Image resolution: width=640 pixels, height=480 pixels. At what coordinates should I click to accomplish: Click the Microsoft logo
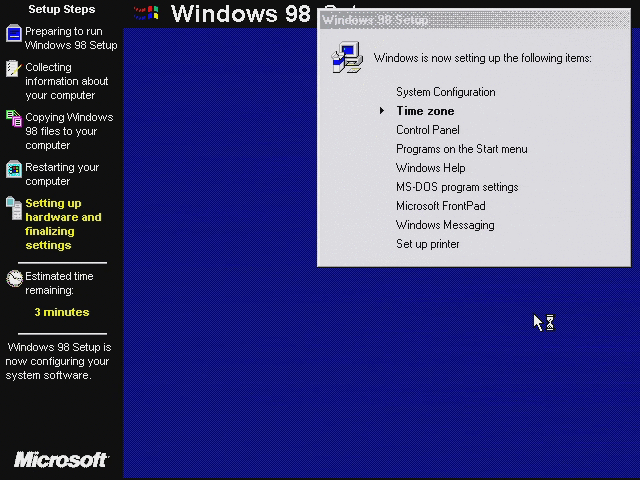(x=61, y=460)
